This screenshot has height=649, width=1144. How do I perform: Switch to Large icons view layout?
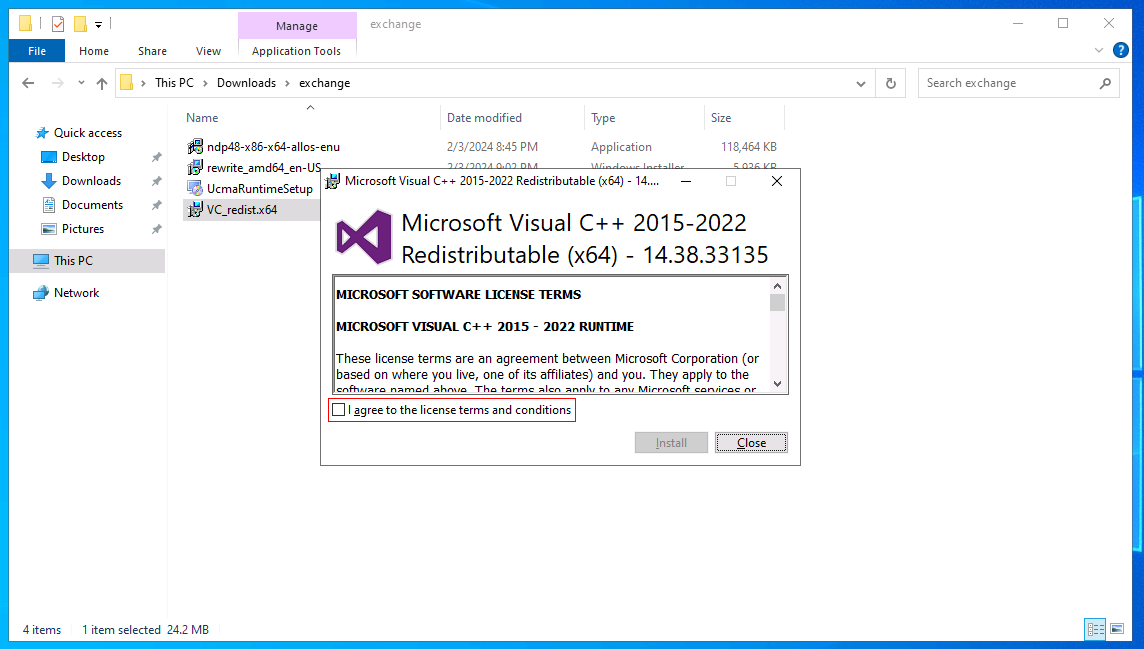click(x=1117, y=629)
